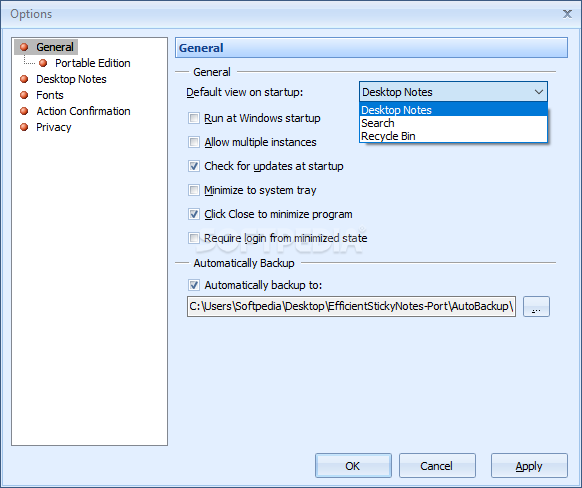Uncheck Check for updates at startup
582x488 pixels.
(194, 166)
